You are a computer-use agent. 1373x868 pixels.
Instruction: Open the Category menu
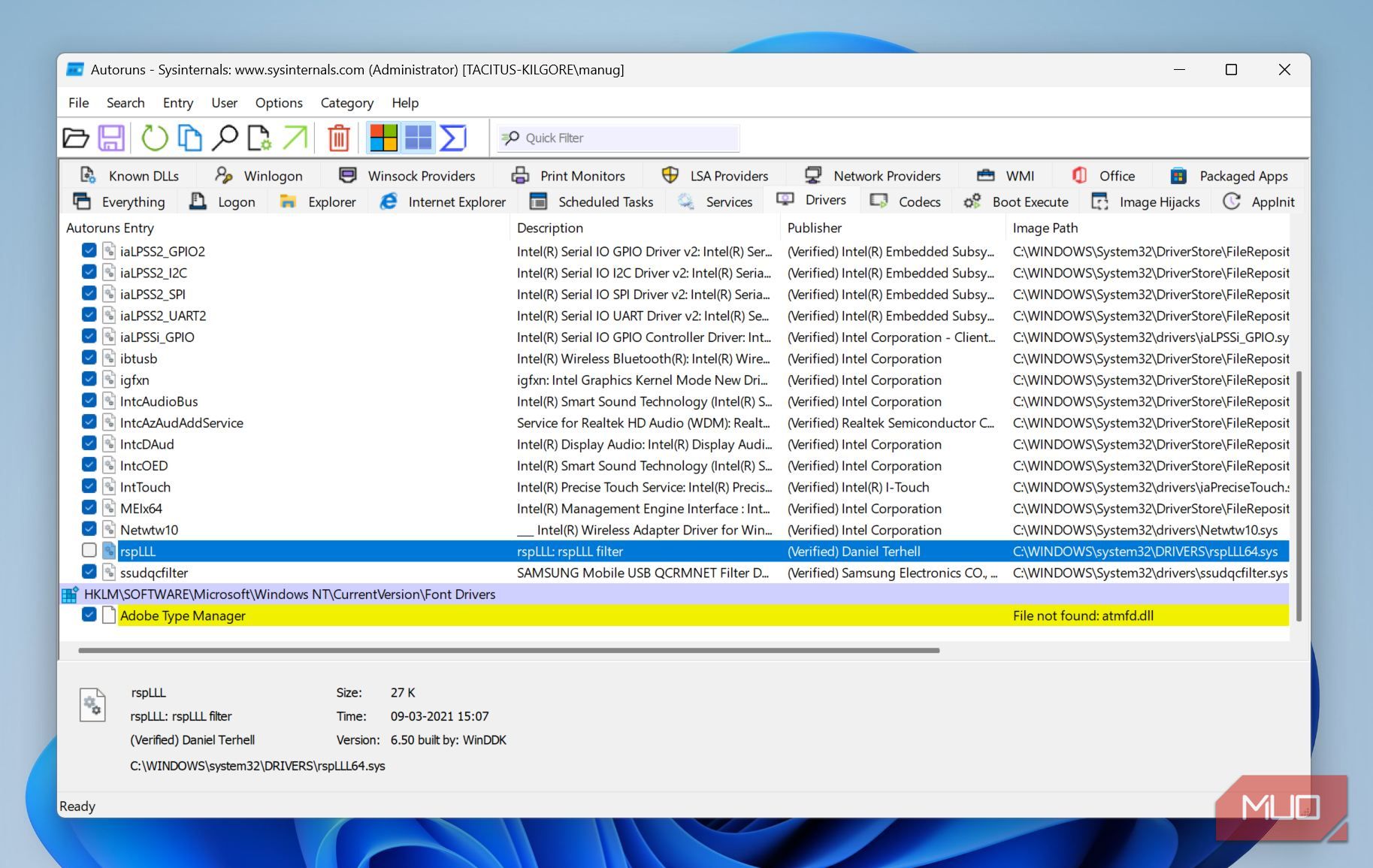coord(346,102)
